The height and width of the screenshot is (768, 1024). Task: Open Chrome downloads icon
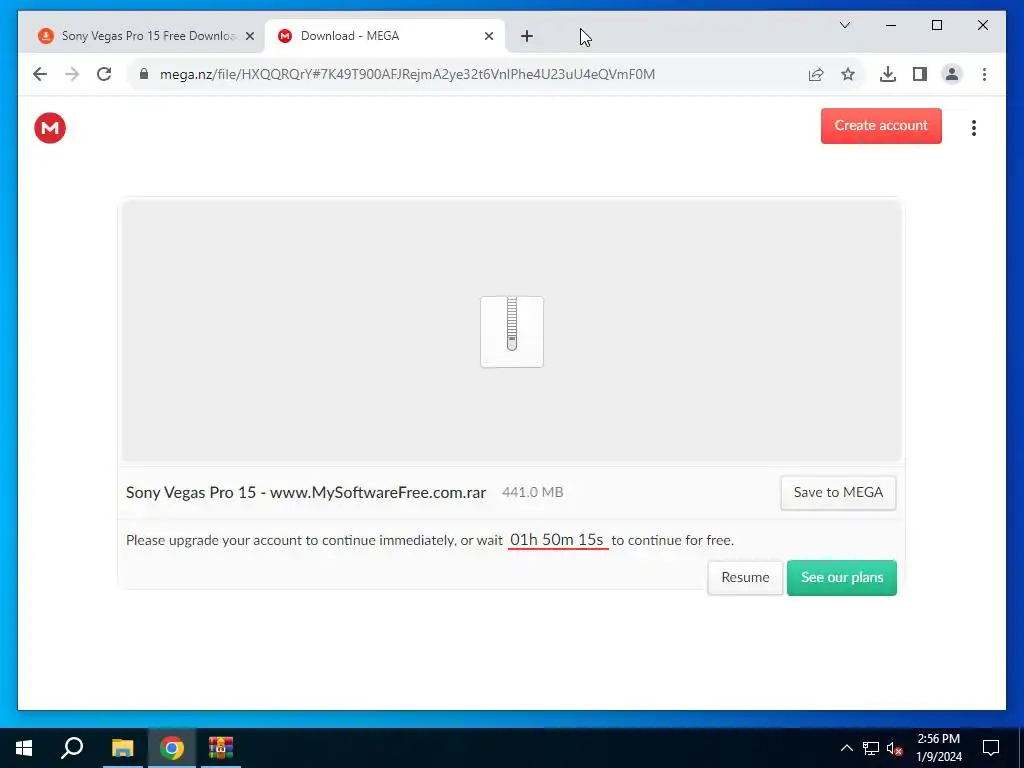888,74
